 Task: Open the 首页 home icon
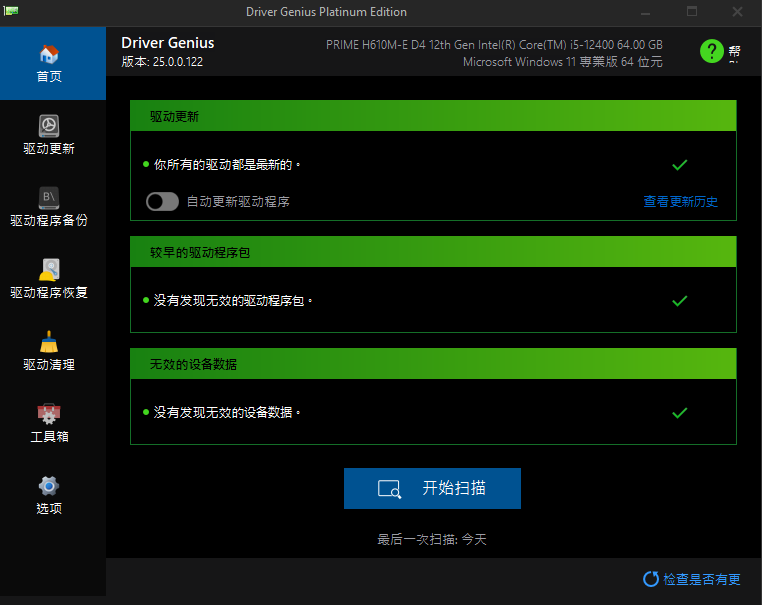tap(49, 54)
